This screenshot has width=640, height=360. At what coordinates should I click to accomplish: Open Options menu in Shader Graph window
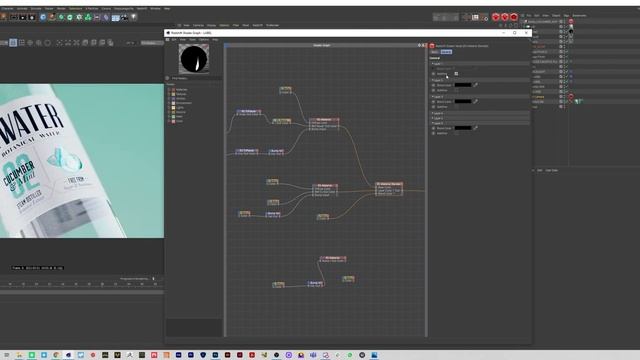tap(204, 40)
